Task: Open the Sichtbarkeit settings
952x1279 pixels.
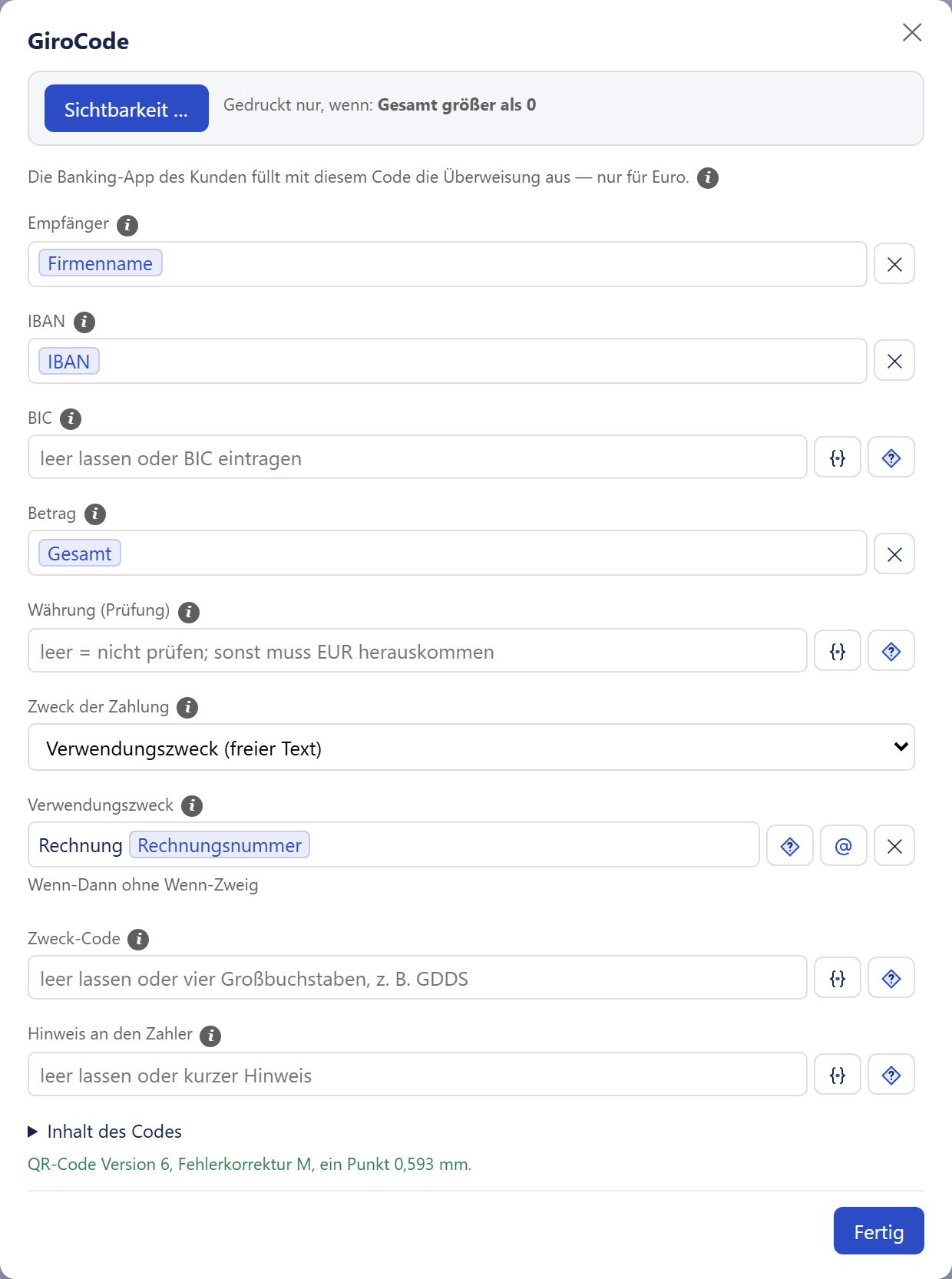Action: [127, 108]
